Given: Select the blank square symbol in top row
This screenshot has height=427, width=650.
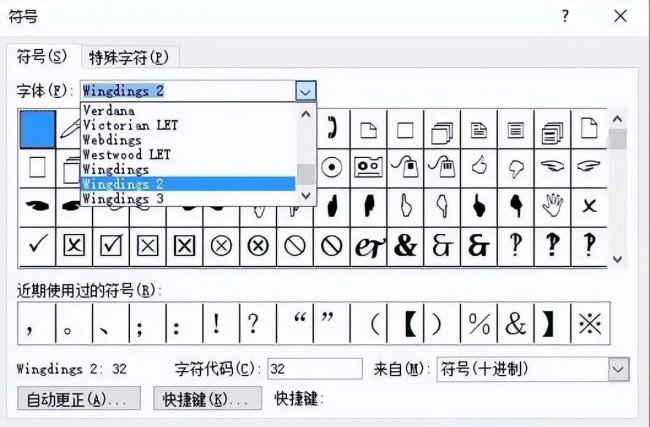Looking at the screenshot, I should tap(405, 129).
